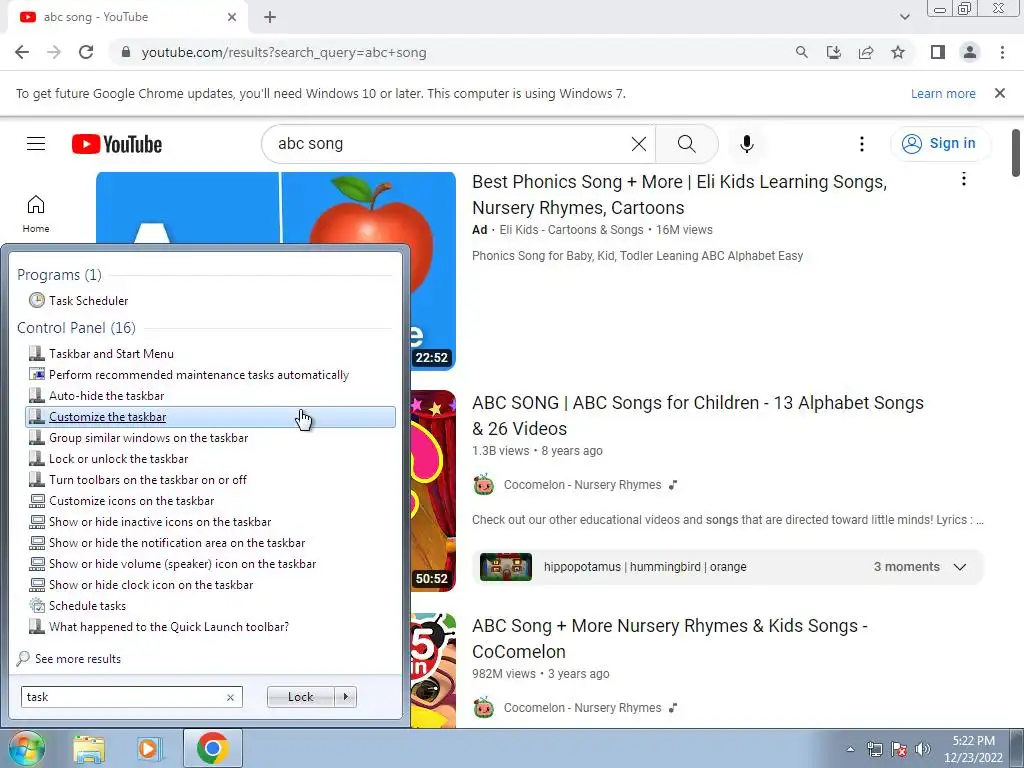Screen dimensions: 1024x768
Task: Open the Chrome three-dot menu
Action: click(x=1002, y=52)
